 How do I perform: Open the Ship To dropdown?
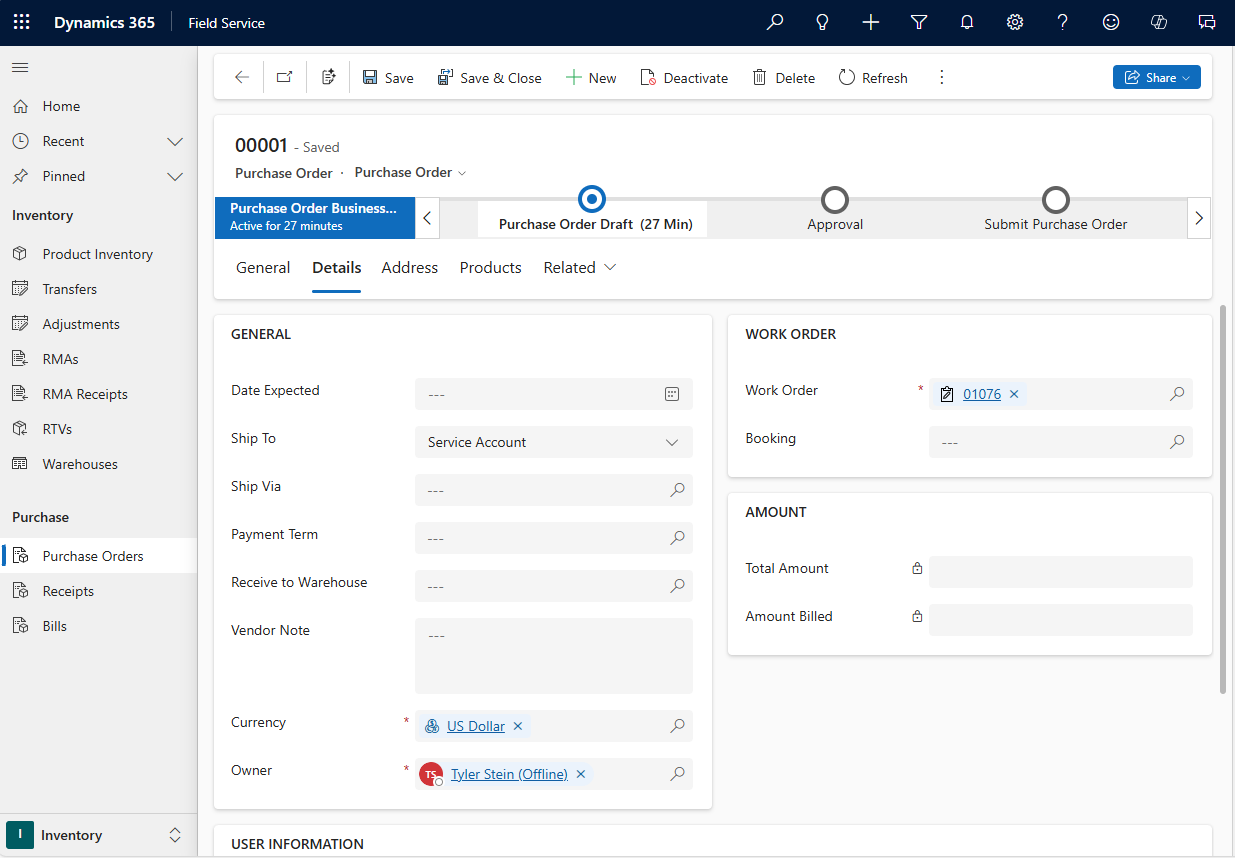click(671, 442)
